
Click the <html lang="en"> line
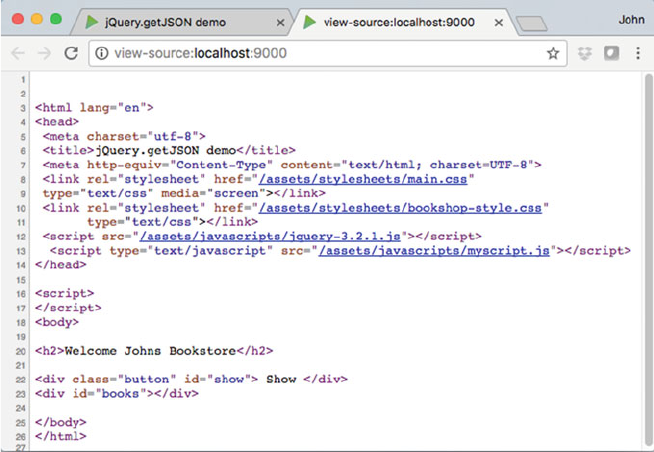94,108
